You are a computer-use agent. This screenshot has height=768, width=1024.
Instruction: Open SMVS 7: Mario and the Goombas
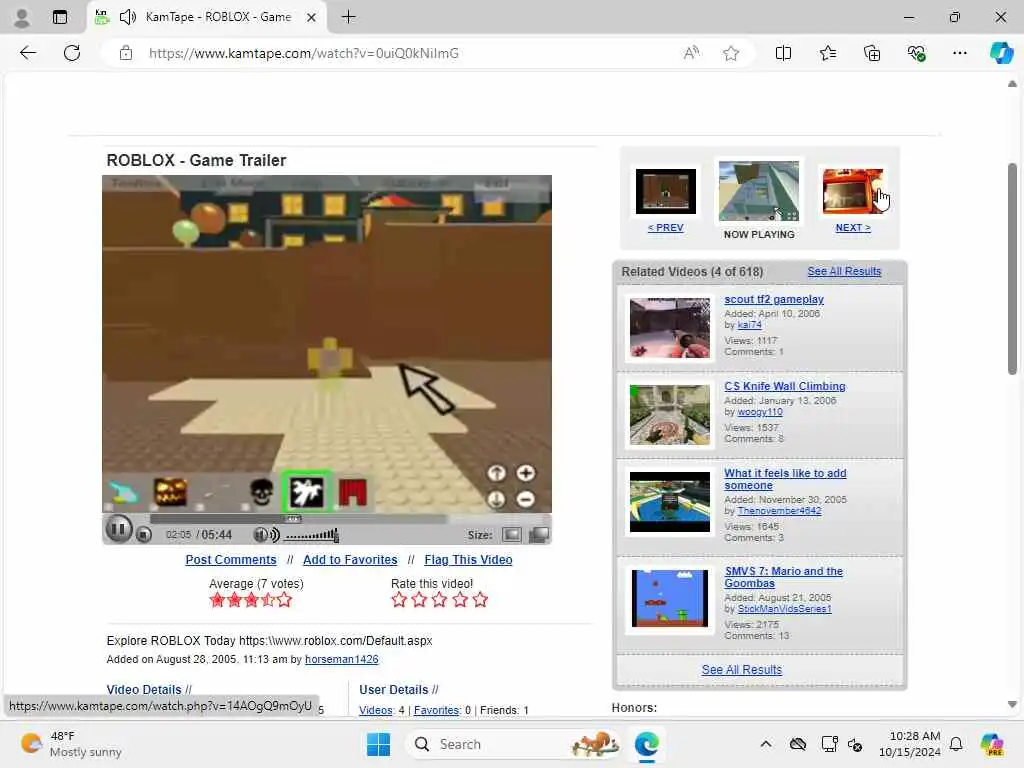pyautogui.click(x=783, y=577)
